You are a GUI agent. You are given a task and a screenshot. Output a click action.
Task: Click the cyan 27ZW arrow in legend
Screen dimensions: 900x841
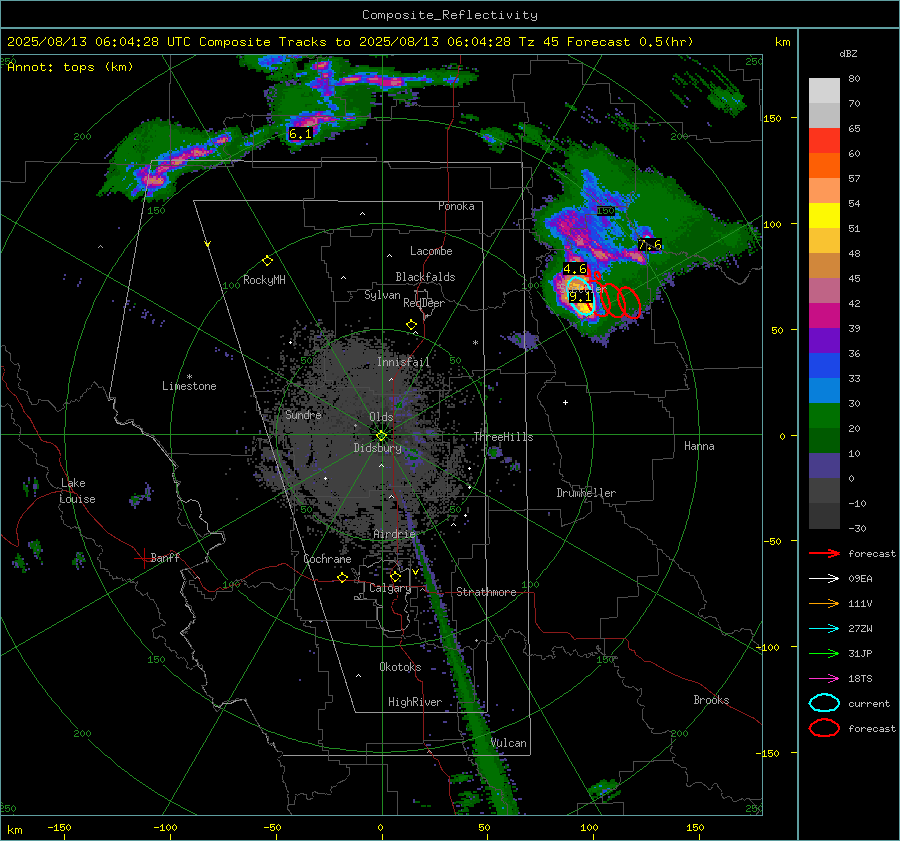click(x=824, y=629)
